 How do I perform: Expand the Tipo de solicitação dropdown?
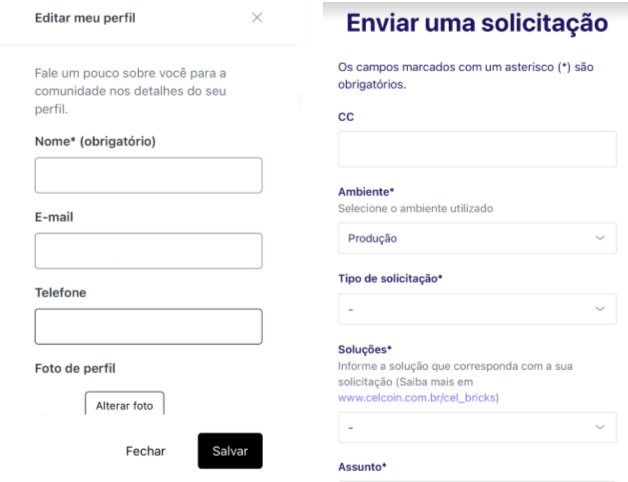coord(477,309)
